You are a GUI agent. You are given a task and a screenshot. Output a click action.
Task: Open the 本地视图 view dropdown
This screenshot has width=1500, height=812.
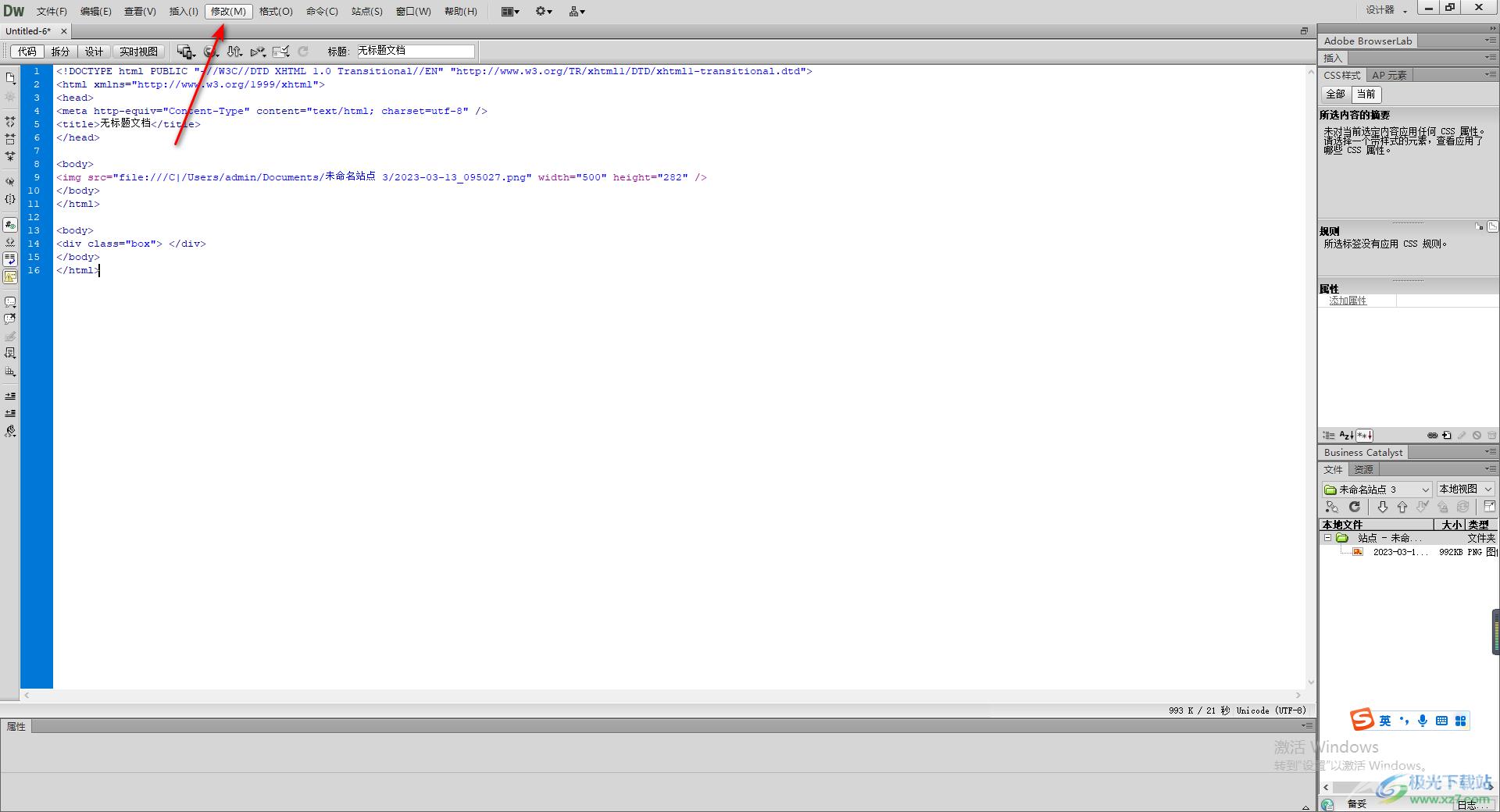[1465, 490]
